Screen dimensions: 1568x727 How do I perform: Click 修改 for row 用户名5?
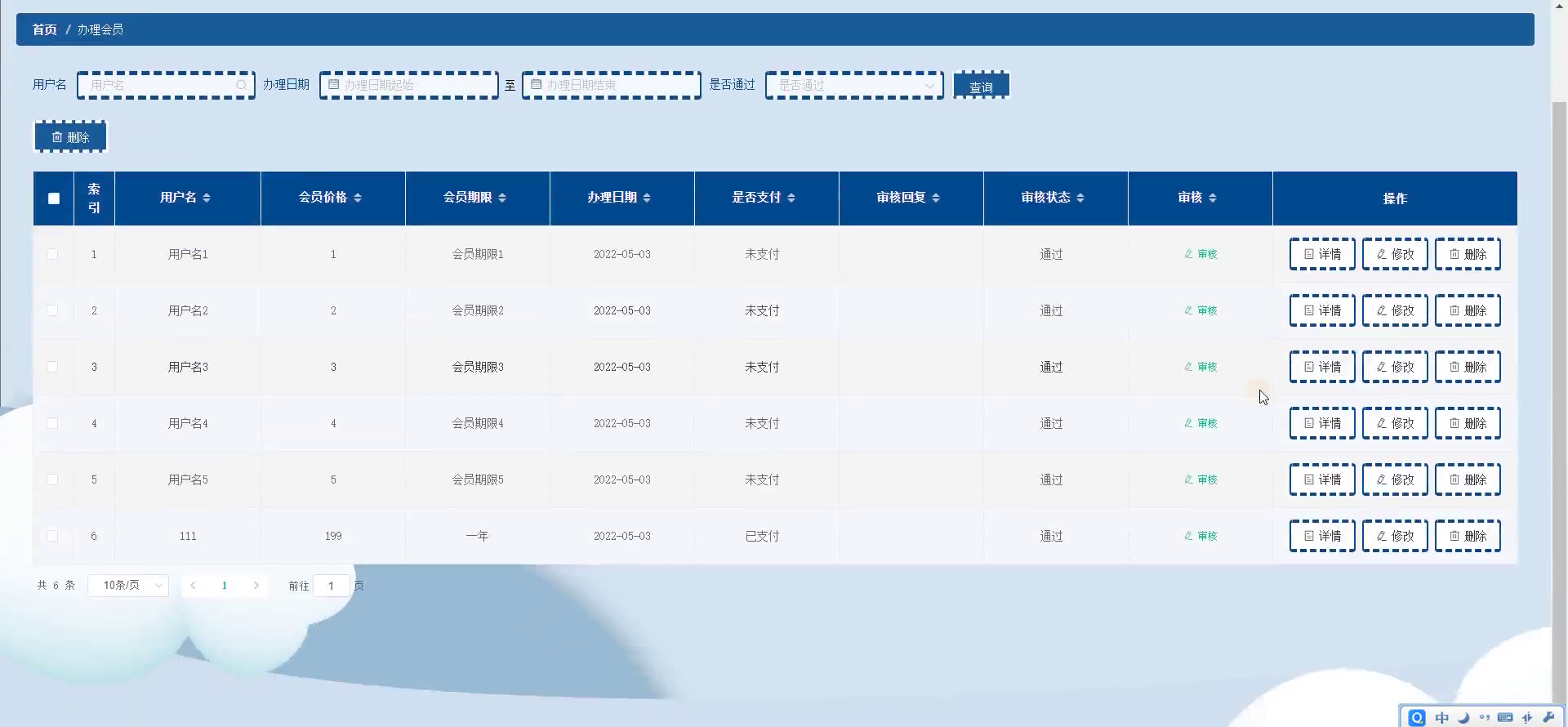click(1395, 479)
